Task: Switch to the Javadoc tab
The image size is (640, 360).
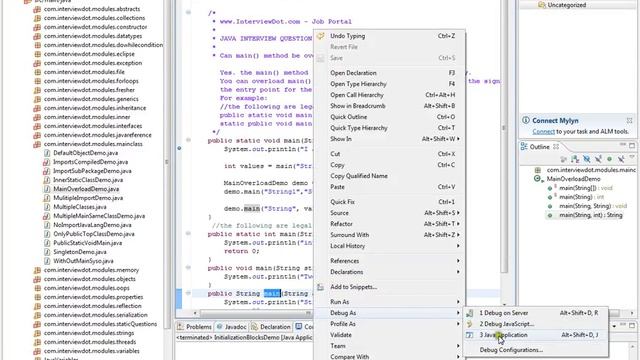Action: (x=231, y=327)
